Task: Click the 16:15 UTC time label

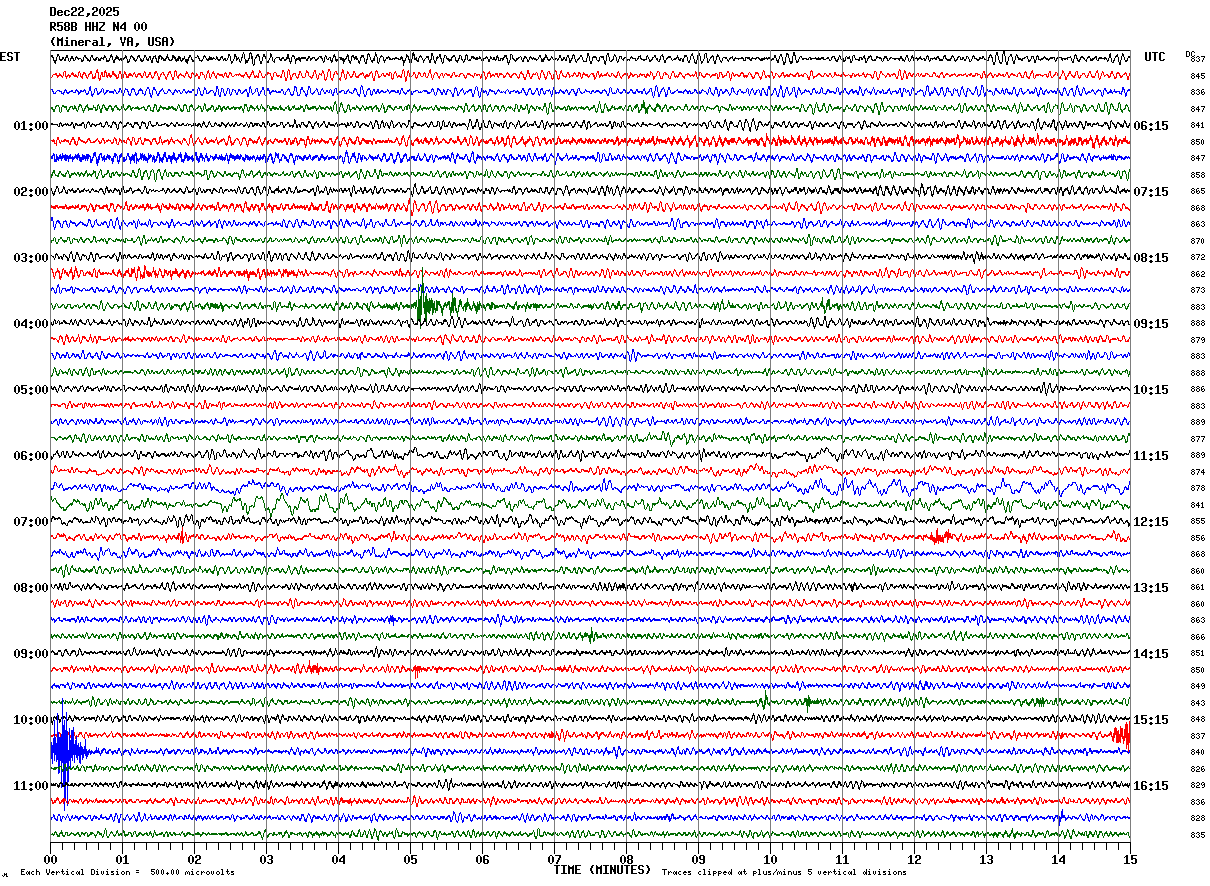Action: [x=1151, y=786]
